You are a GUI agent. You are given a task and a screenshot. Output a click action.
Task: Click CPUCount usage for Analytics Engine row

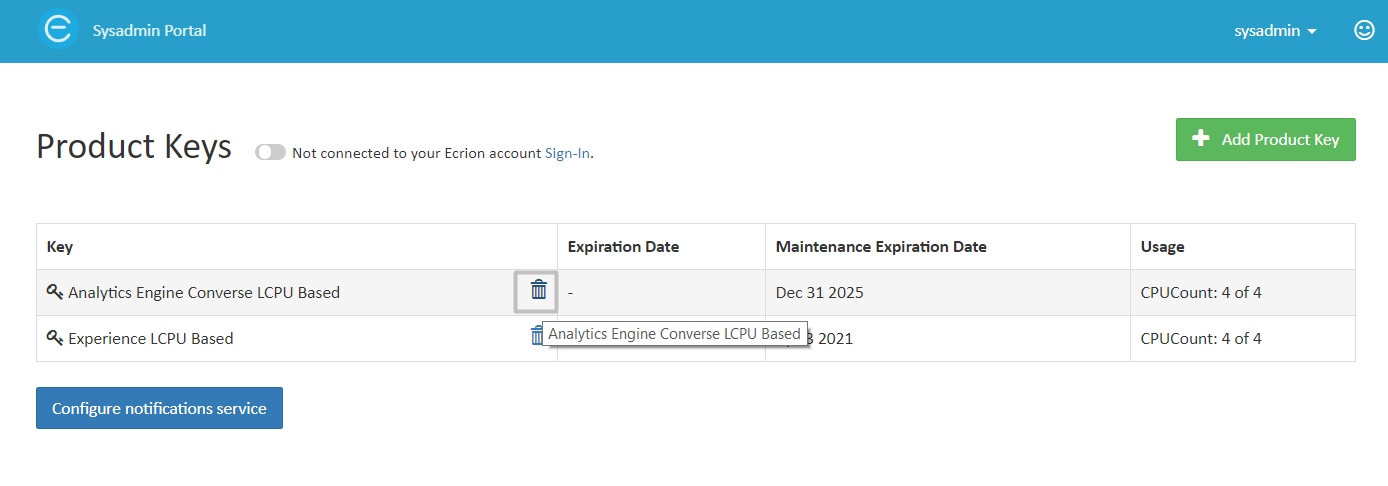pos(1201,293)
